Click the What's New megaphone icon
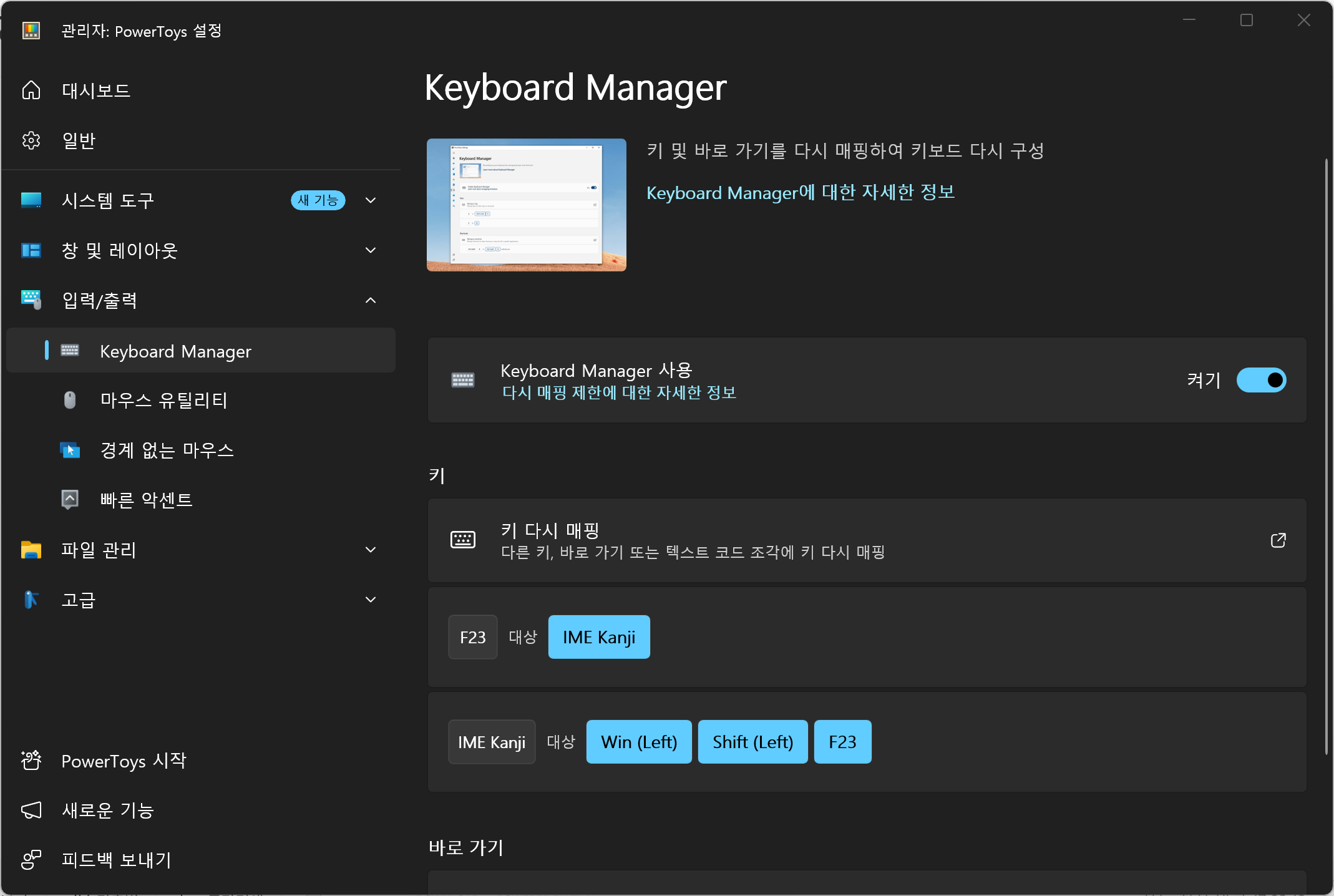 coord(31,811)
